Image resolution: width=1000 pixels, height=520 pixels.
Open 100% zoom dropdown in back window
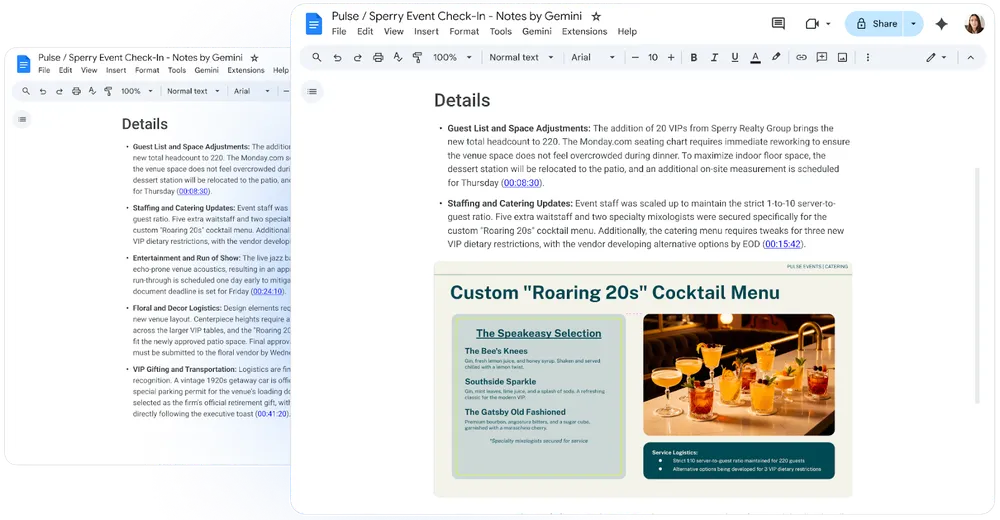(136, 91)
